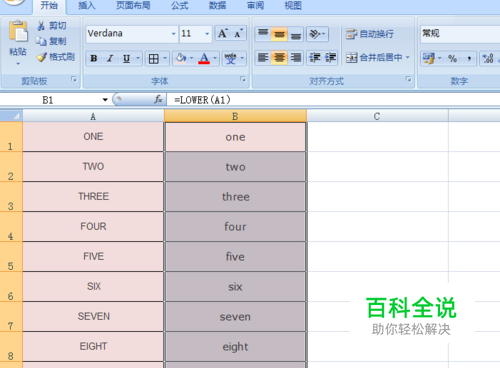The height and width of the screenshot is (368, 500).
Task: Select the row 3 header
Action: [x=11, y=197]
